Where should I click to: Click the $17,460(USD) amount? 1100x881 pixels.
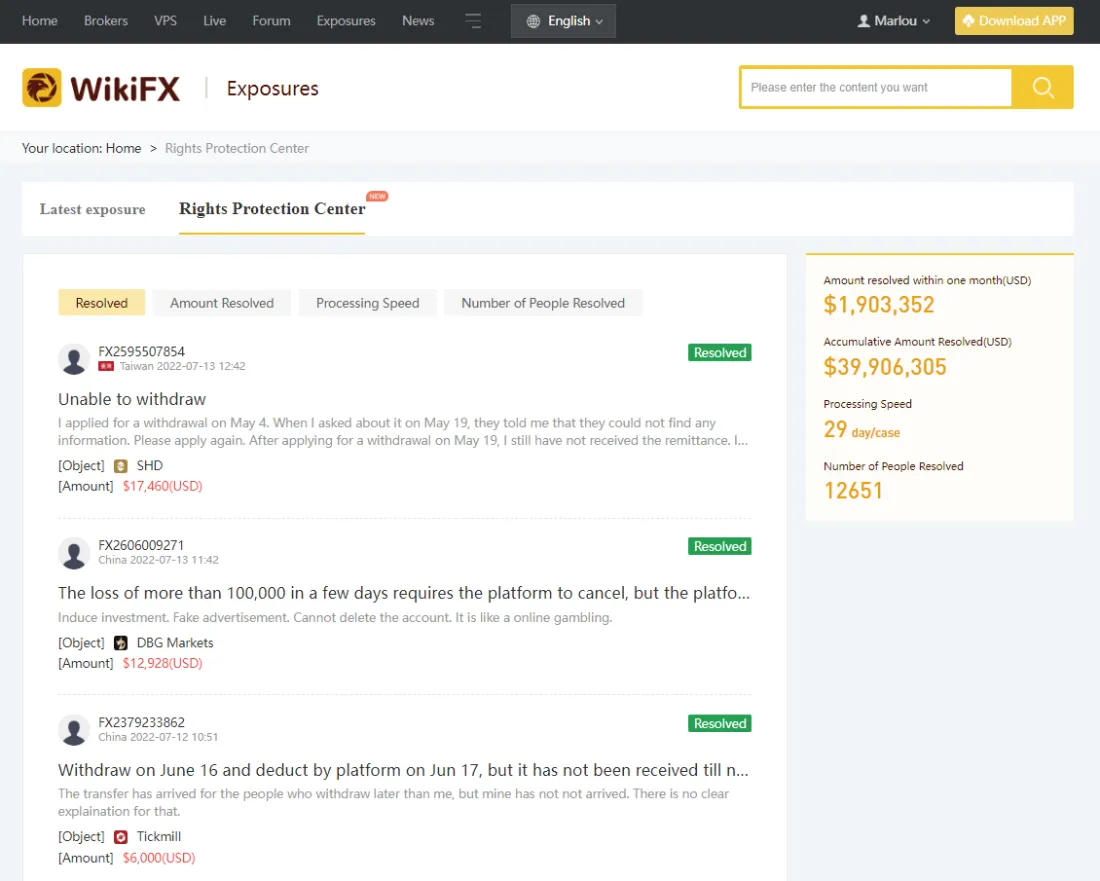click(162, 486)
